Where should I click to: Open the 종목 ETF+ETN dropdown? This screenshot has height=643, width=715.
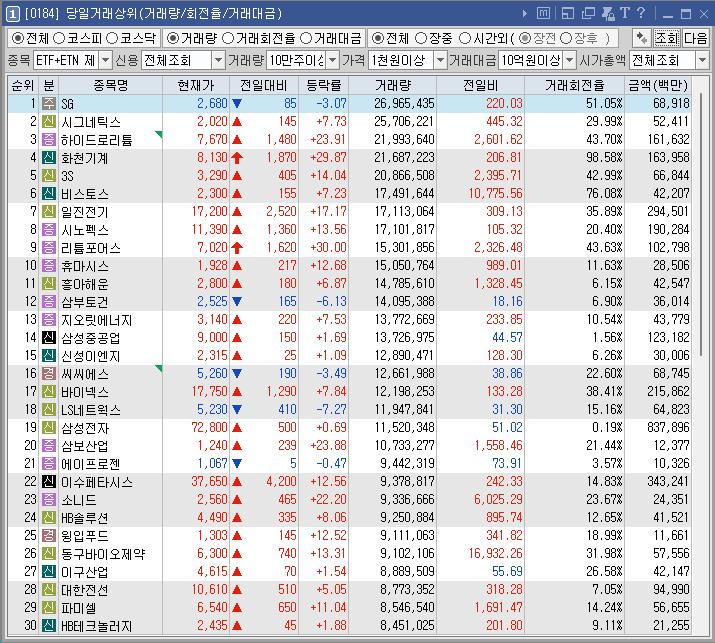coord(105,60)
